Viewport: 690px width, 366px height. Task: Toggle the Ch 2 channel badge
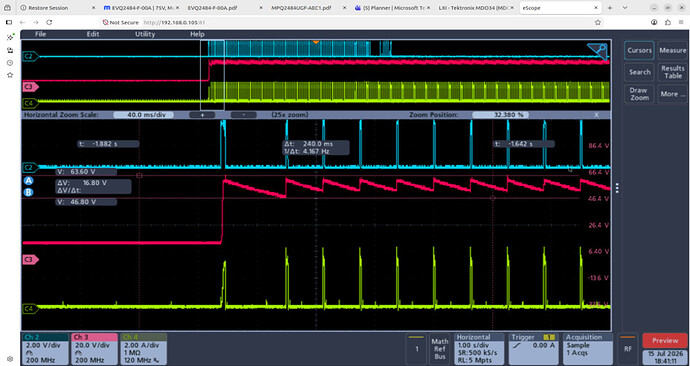(45, 347)
